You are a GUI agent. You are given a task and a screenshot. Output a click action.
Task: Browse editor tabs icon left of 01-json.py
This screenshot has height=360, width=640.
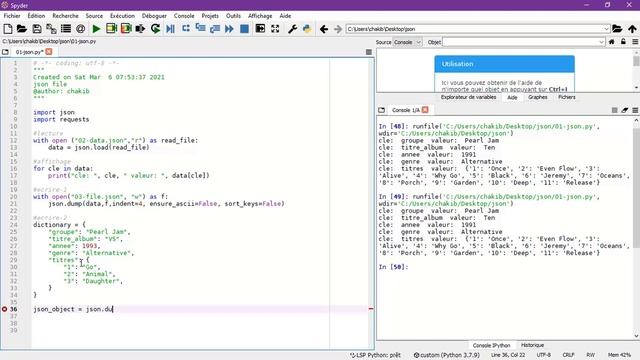[5, 52]
